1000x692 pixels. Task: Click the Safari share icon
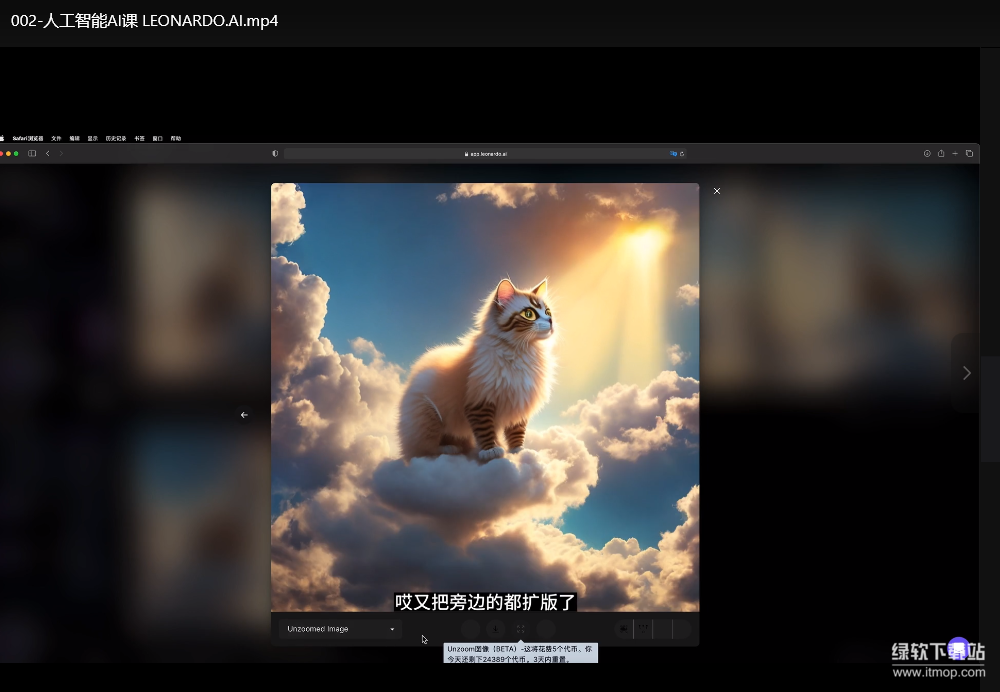coord(941,153)
